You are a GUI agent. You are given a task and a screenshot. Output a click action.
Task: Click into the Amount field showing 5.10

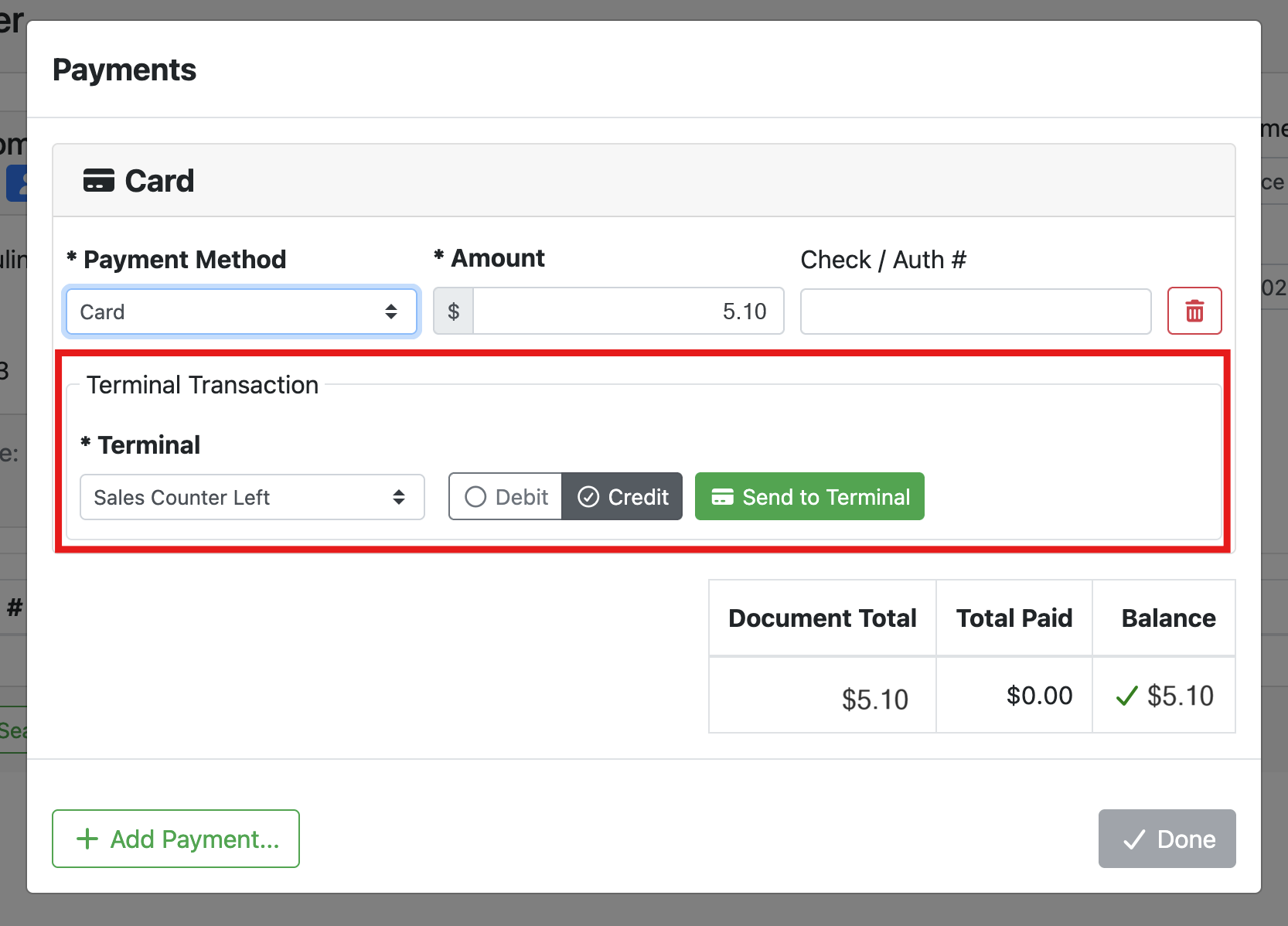pyautogui.click(x=628, y=312)
